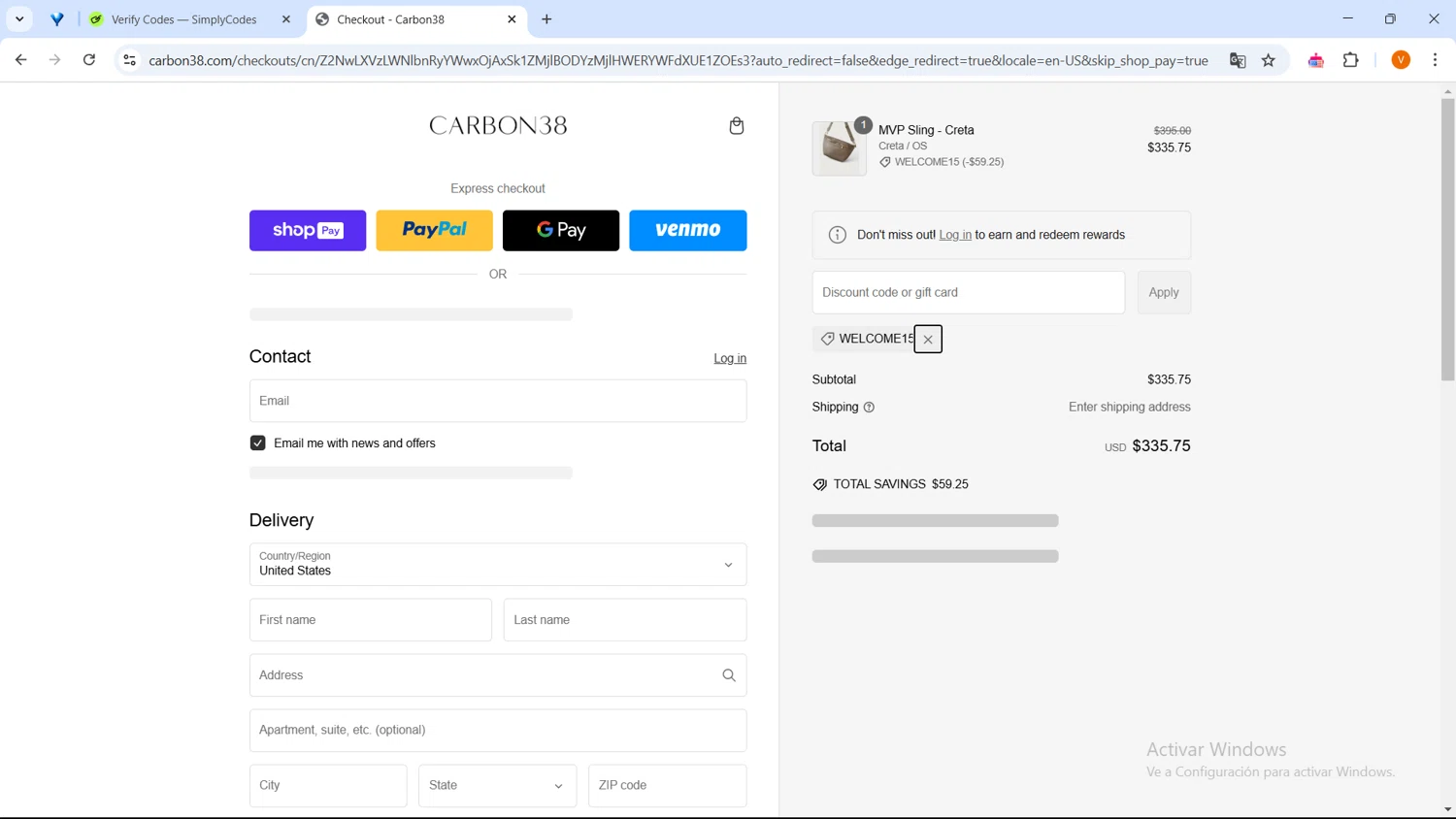
Task: Click Log in link next to Contact
Action: point(730,358)
